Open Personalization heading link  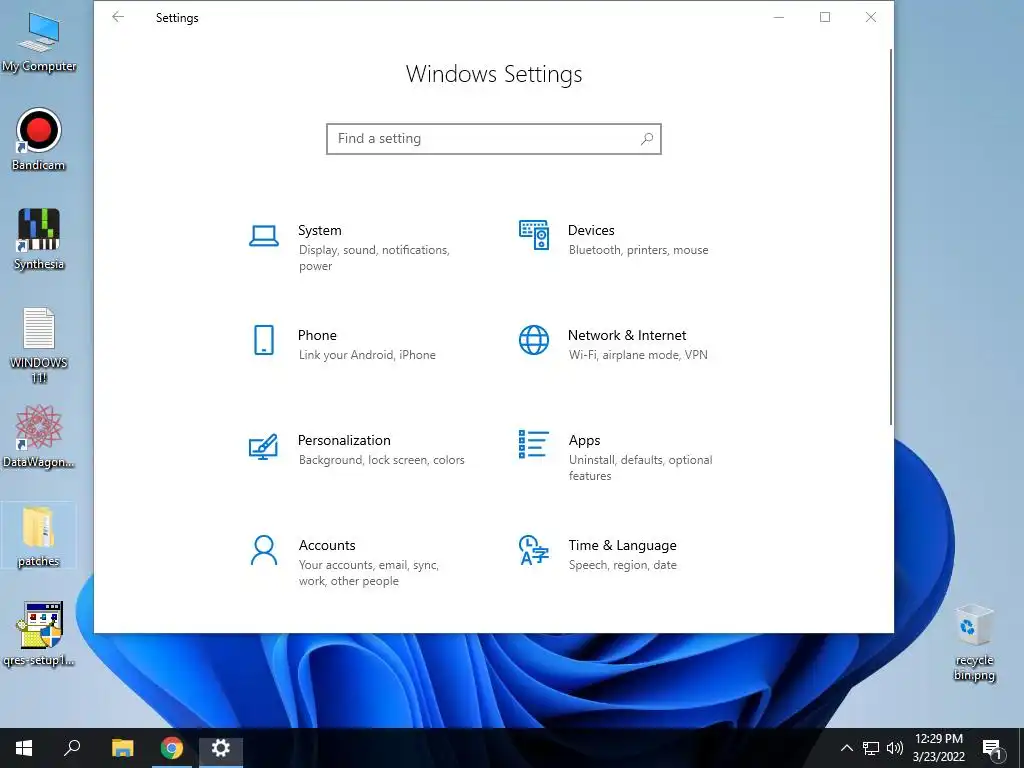pos(344,440)
